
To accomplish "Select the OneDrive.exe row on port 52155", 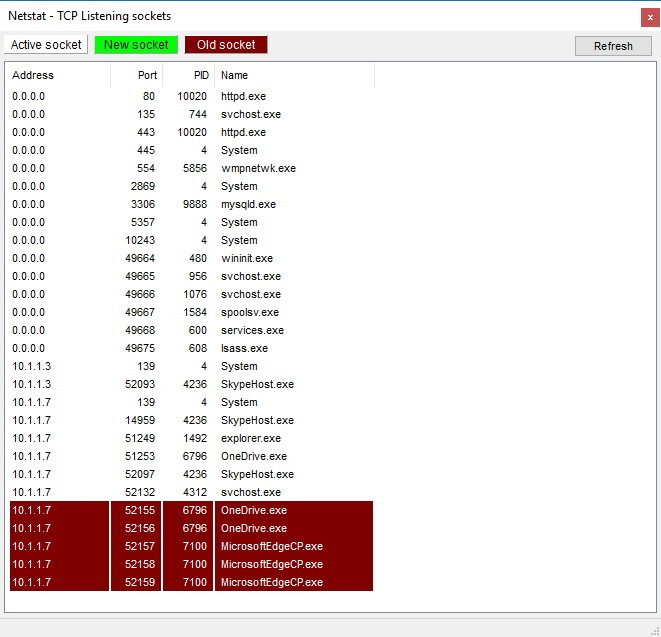I will coord(191,510).
